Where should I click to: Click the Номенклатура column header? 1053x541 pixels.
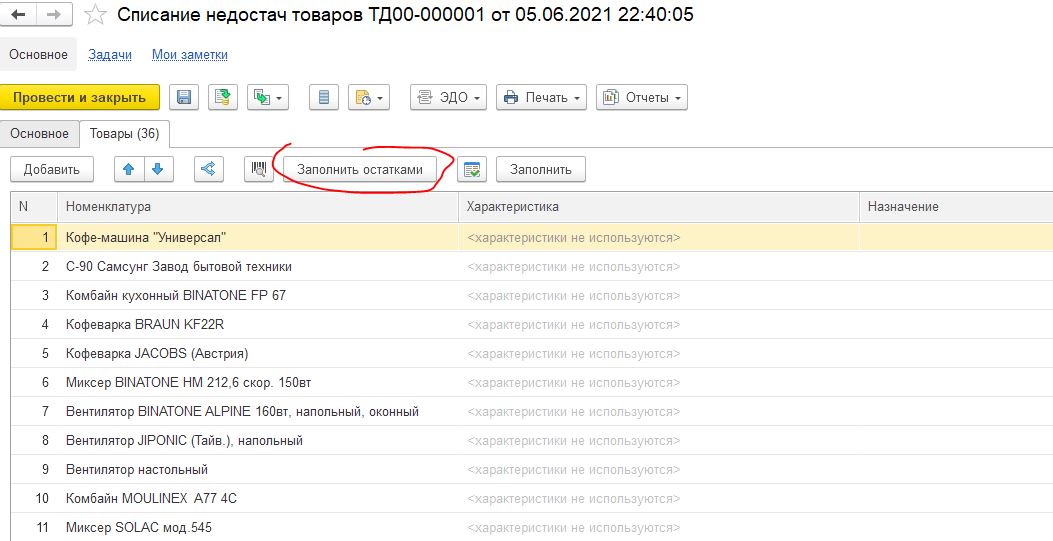(258, 207)
